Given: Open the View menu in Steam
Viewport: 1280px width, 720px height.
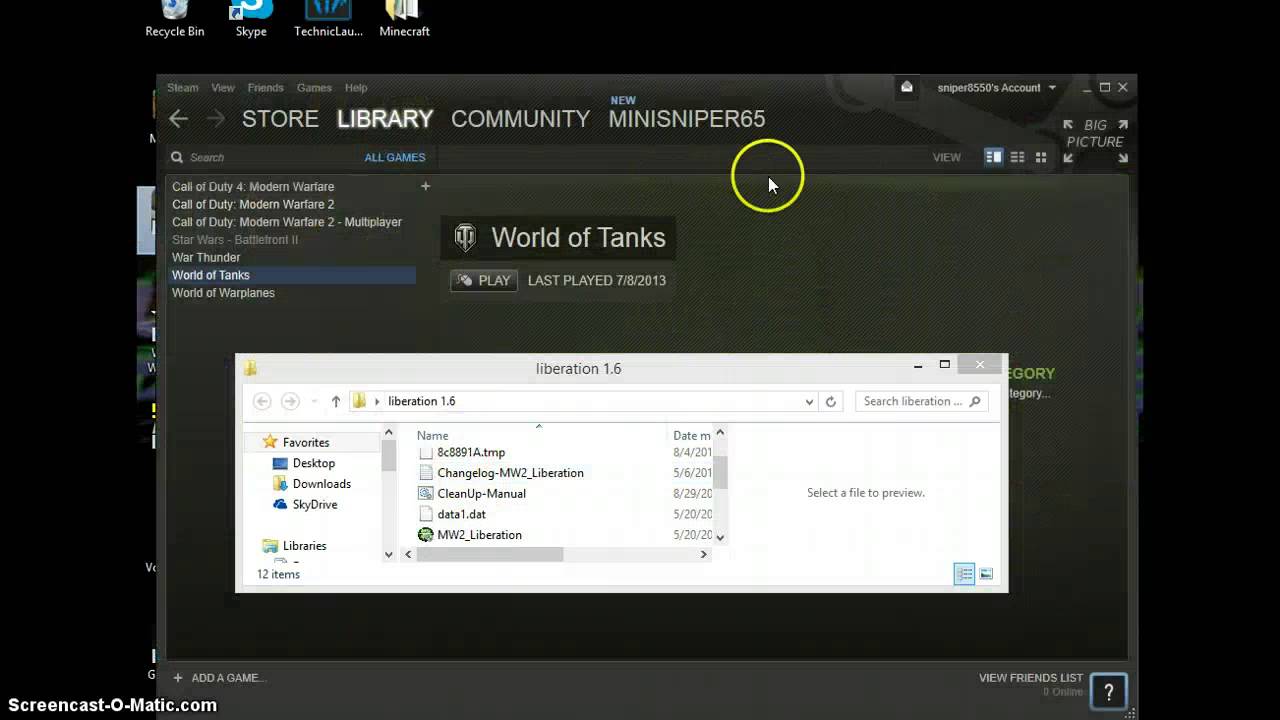Looking at the screenshot, I should pos(223,87).
